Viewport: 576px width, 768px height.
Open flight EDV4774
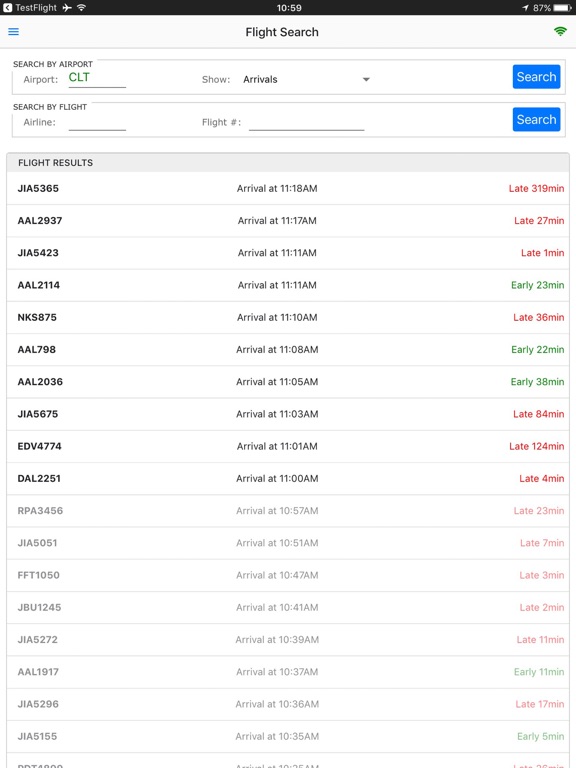click(288, 447)
